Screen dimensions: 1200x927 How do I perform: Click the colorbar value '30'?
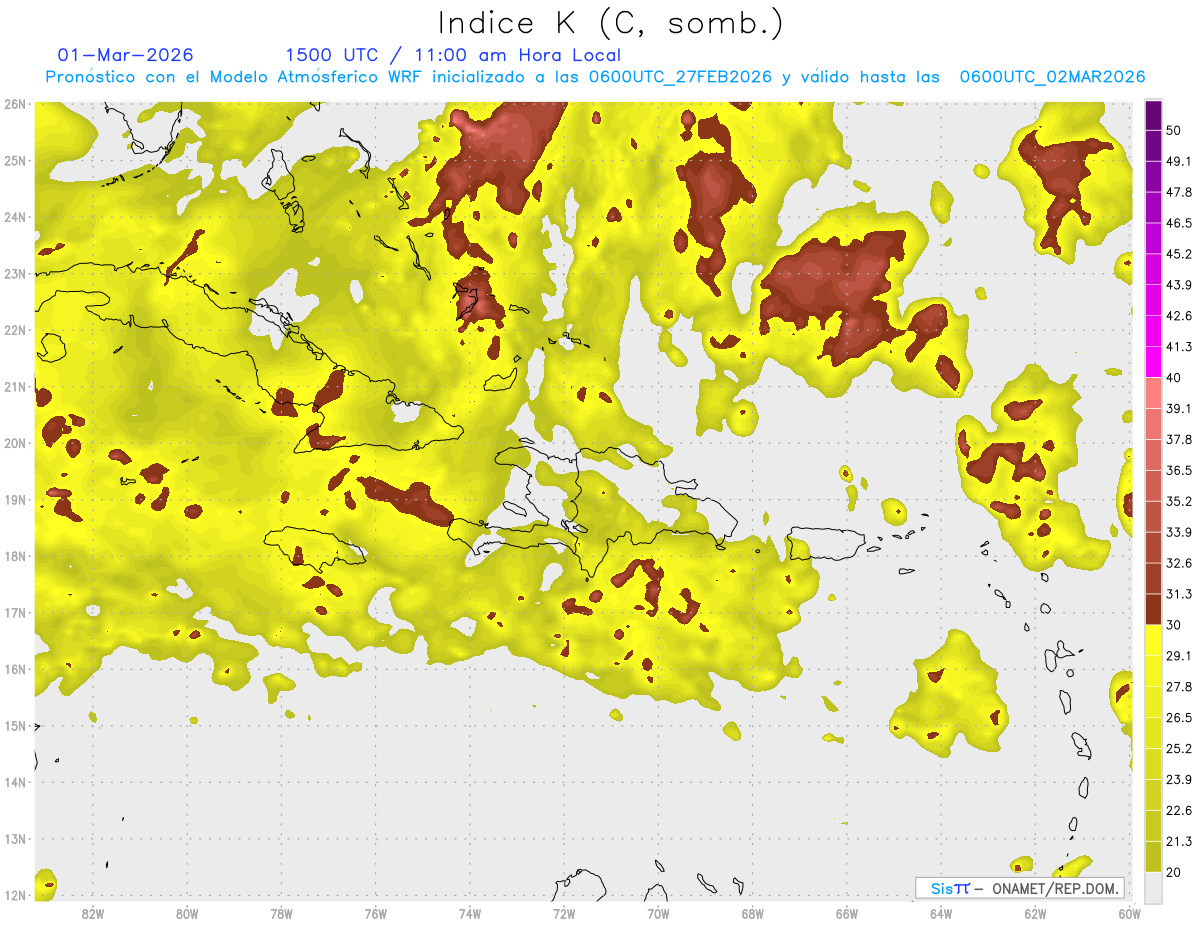[x=1174, y=625]
